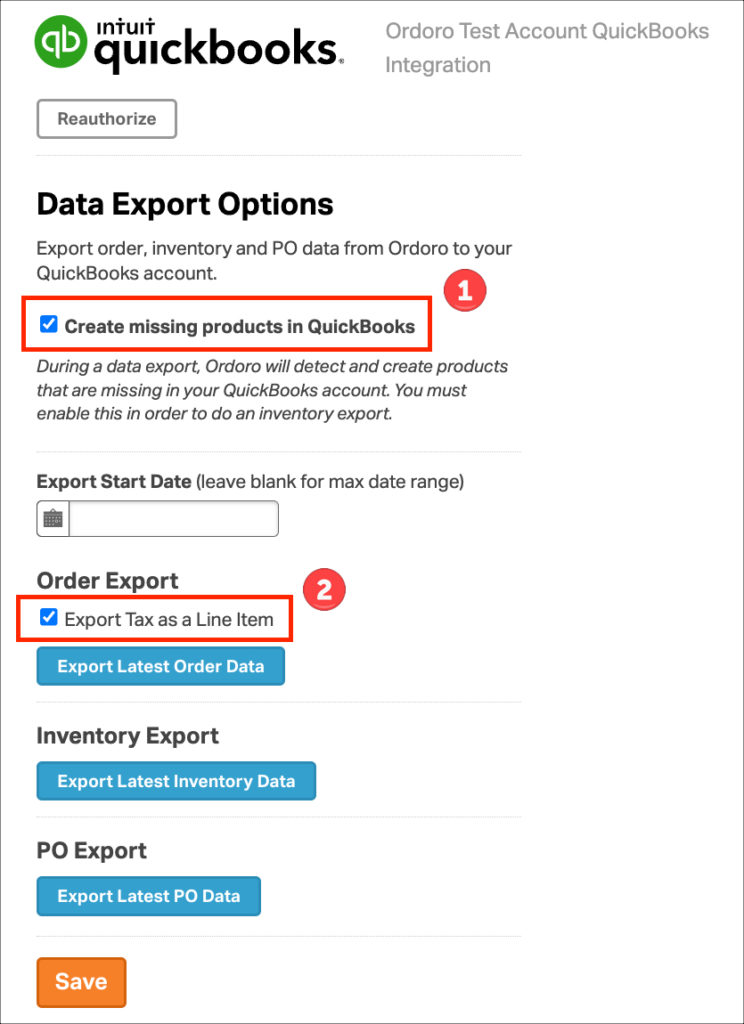Click the Order Export section heading
The width and height of the screenshot is (744, 1024).
click(108, 581)
